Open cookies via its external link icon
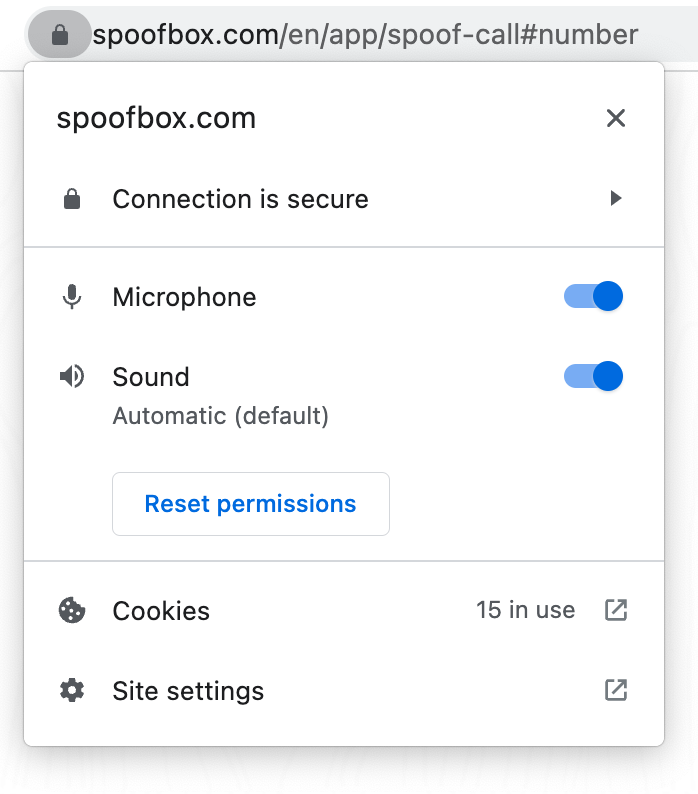698x794 pixels. tap(616, 610)
